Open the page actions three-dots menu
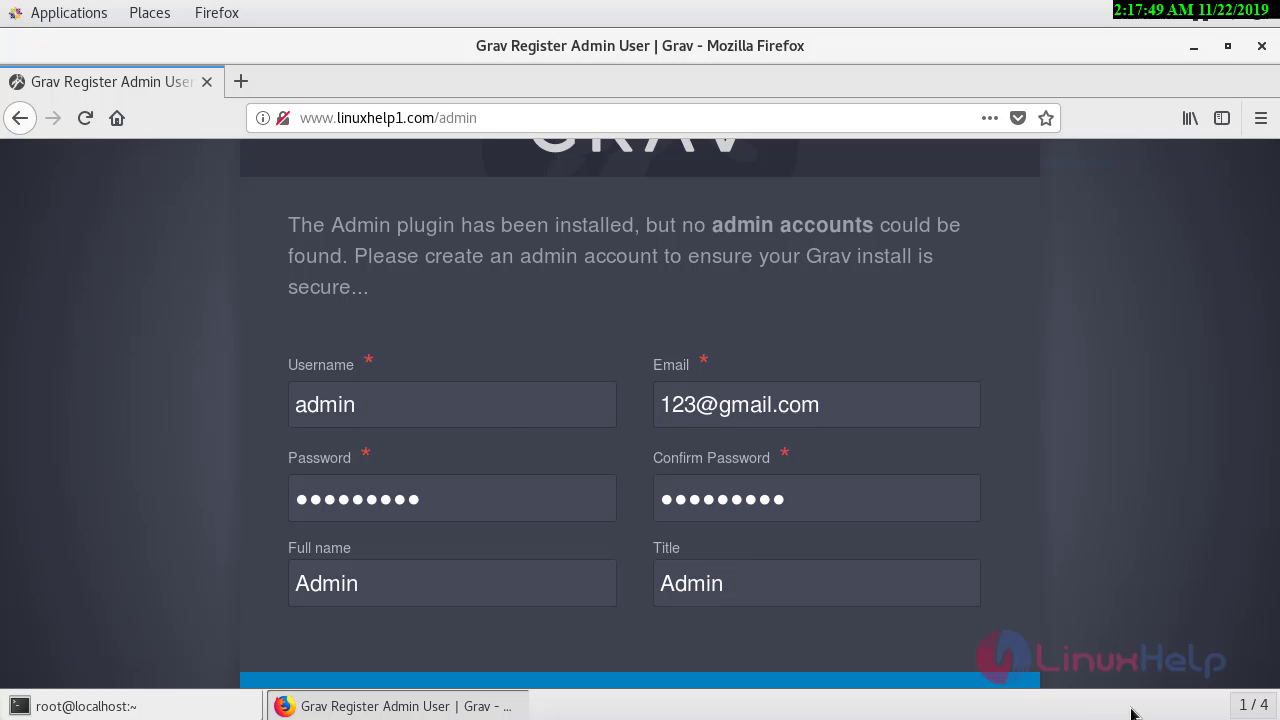The image size is (1280, 720). [x=990, y=118]
